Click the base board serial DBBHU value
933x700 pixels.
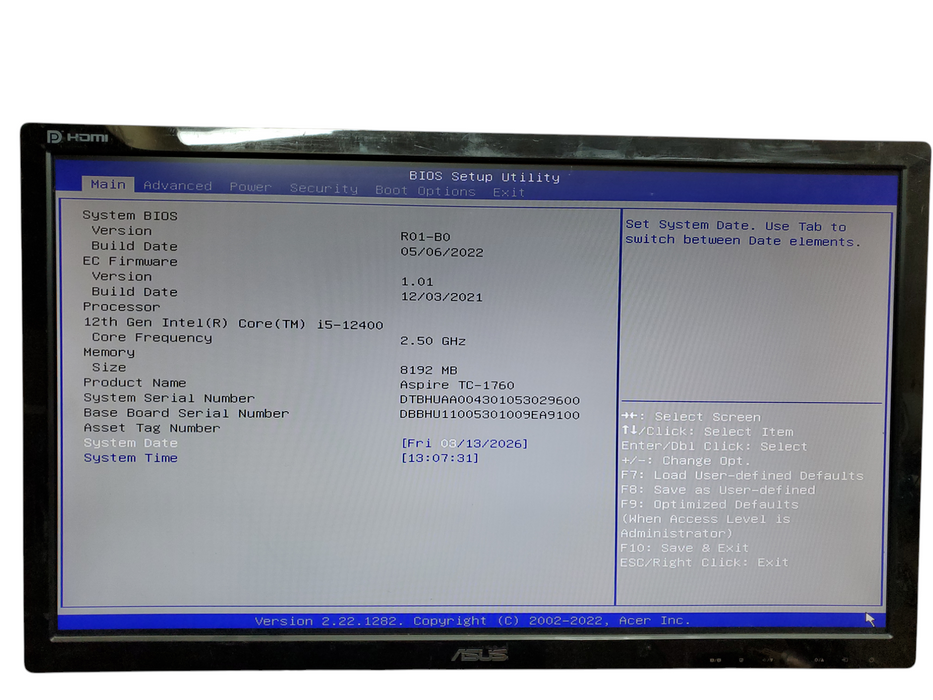(x=490, y=415)
